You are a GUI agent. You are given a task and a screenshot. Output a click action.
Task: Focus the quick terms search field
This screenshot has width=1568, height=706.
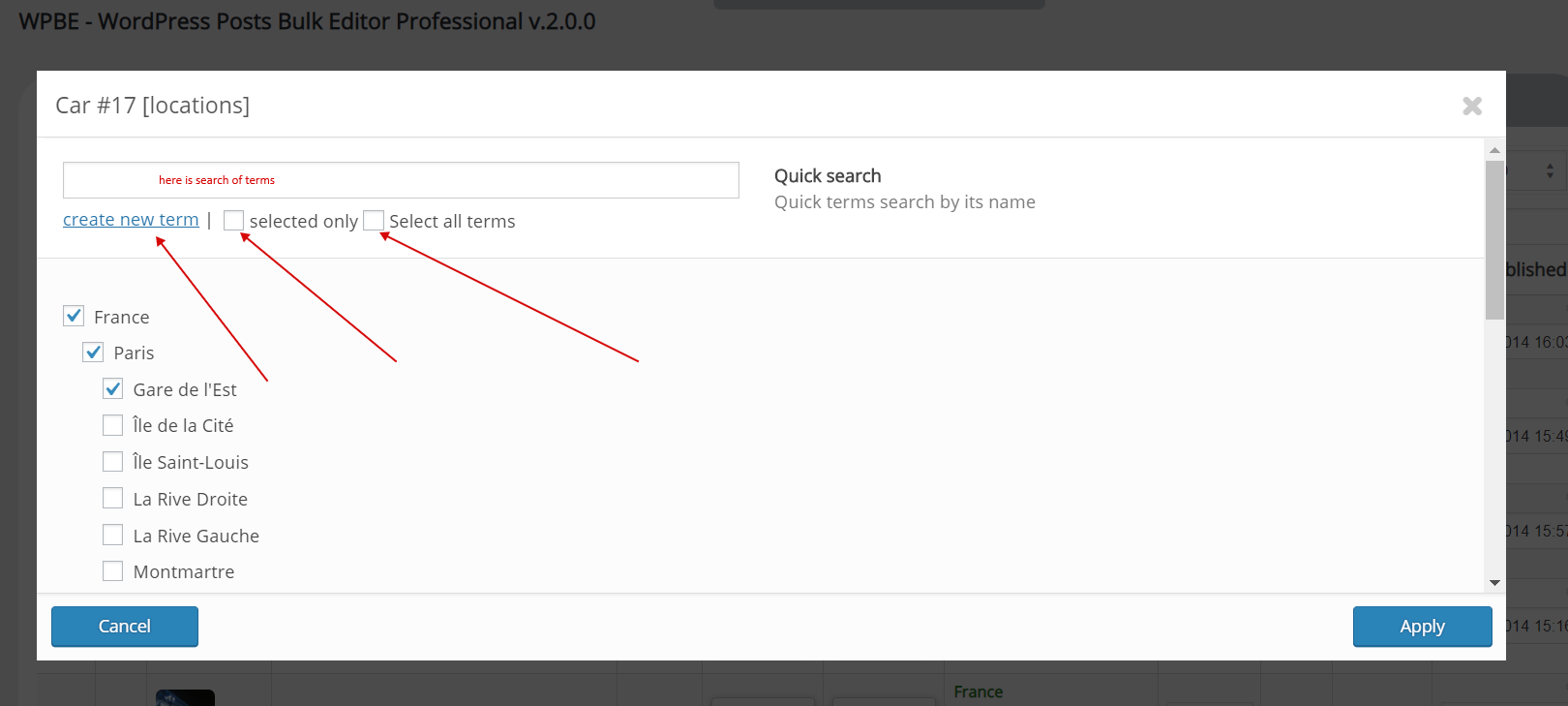[x=401, y=180]
